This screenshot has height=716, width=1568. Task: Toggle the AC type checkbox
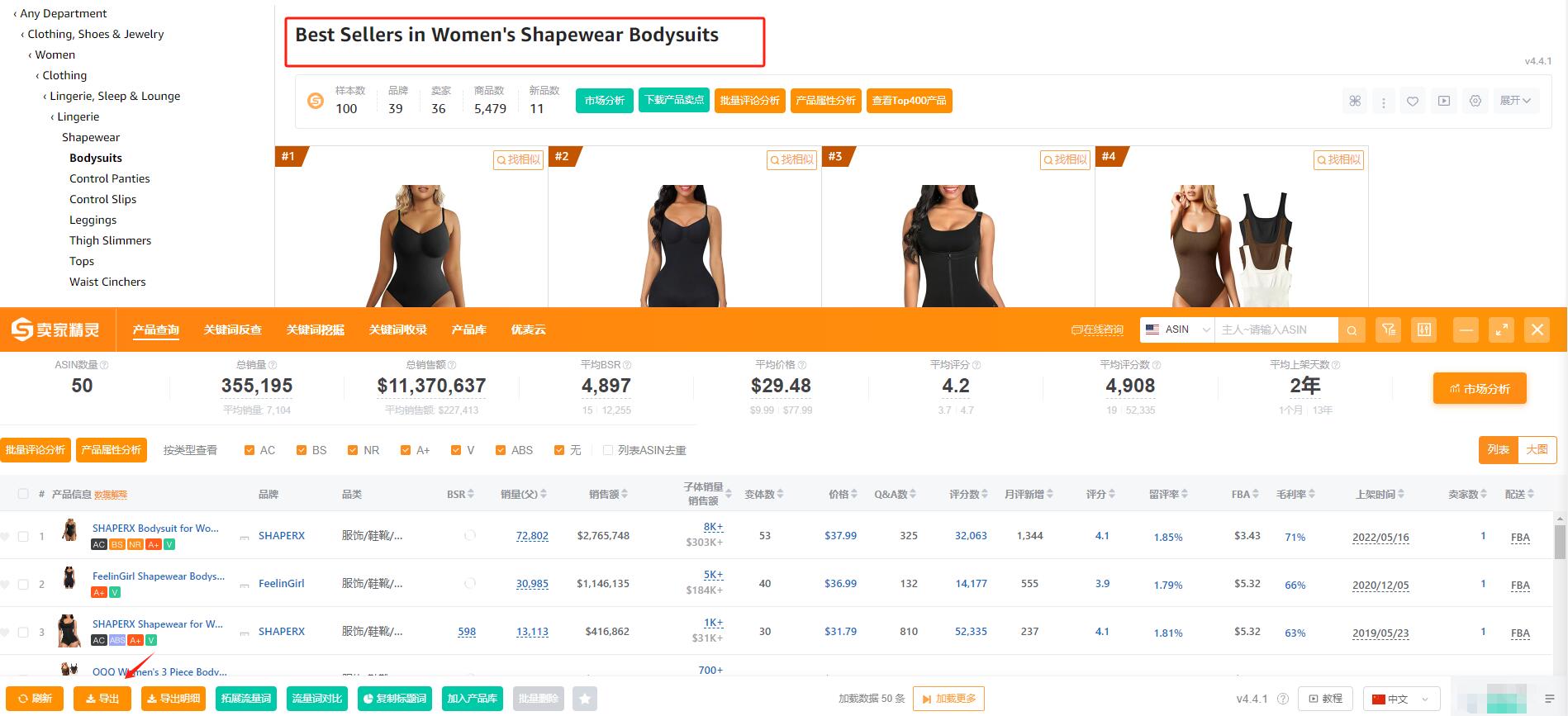click(249, 450)
